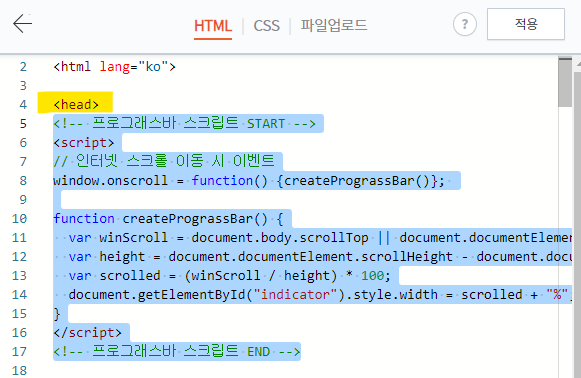
Task: Click line number 18 in the gutter
Action: coord(19,371)
